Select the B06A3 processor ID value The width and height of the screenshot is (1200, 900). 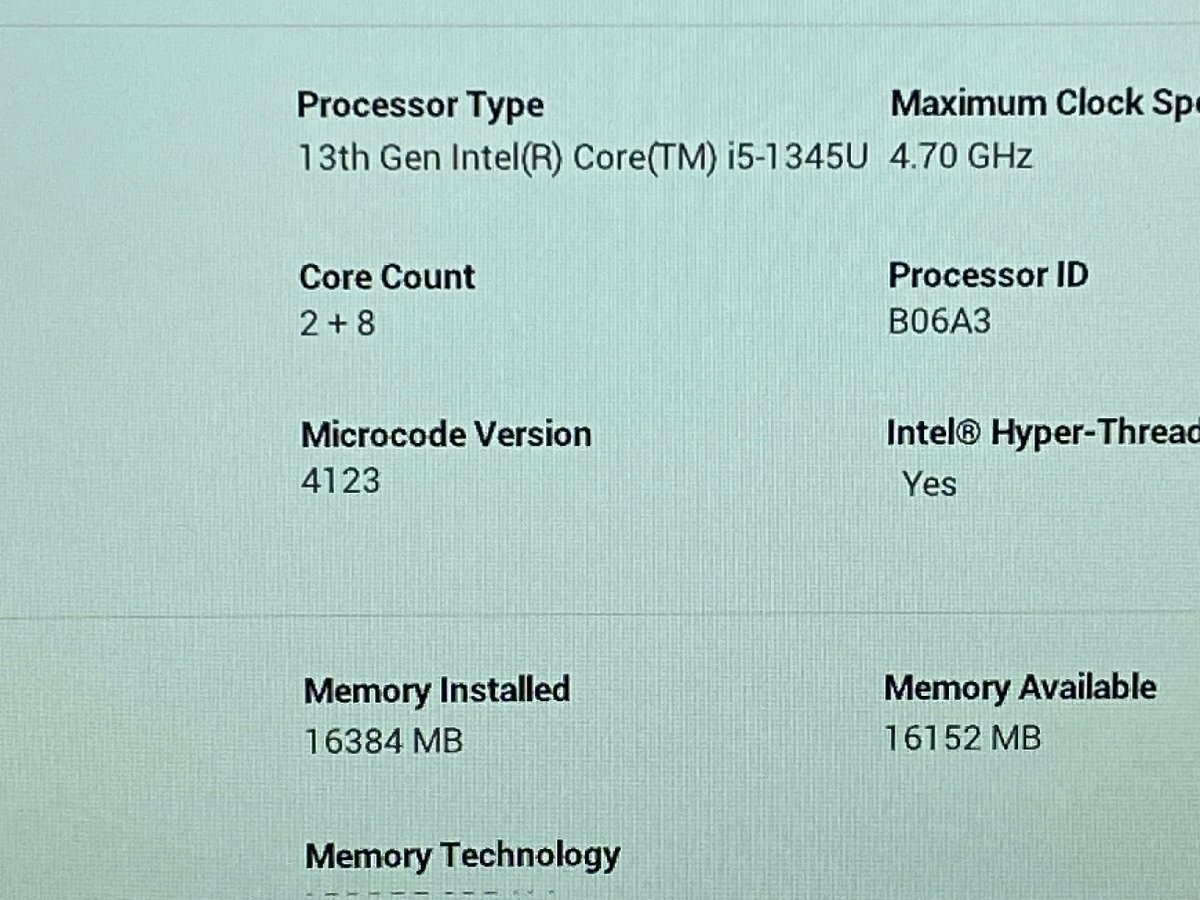click(939, 322)
